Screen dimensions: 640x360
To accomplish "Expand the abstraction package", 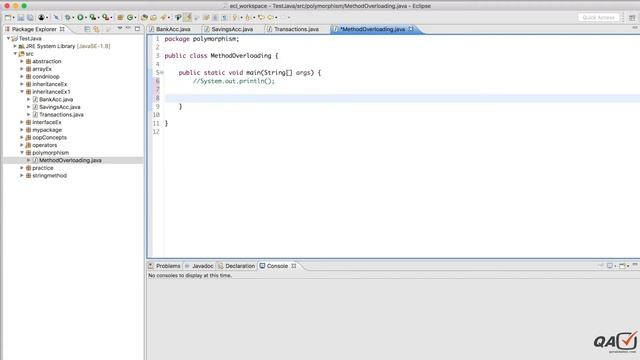I will point(22,61).
